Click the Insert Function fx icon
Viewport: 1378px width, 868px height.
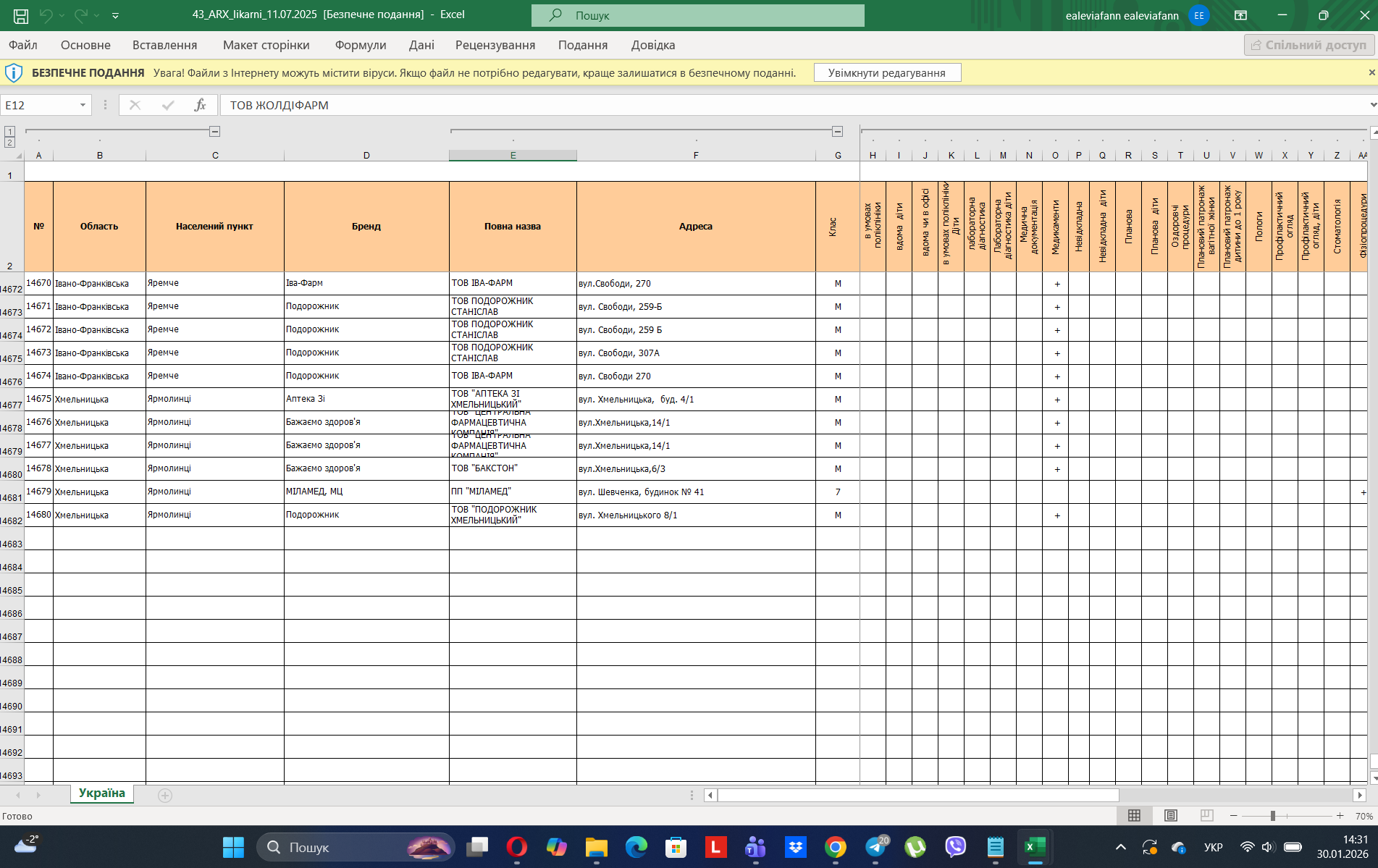[201, 105]
